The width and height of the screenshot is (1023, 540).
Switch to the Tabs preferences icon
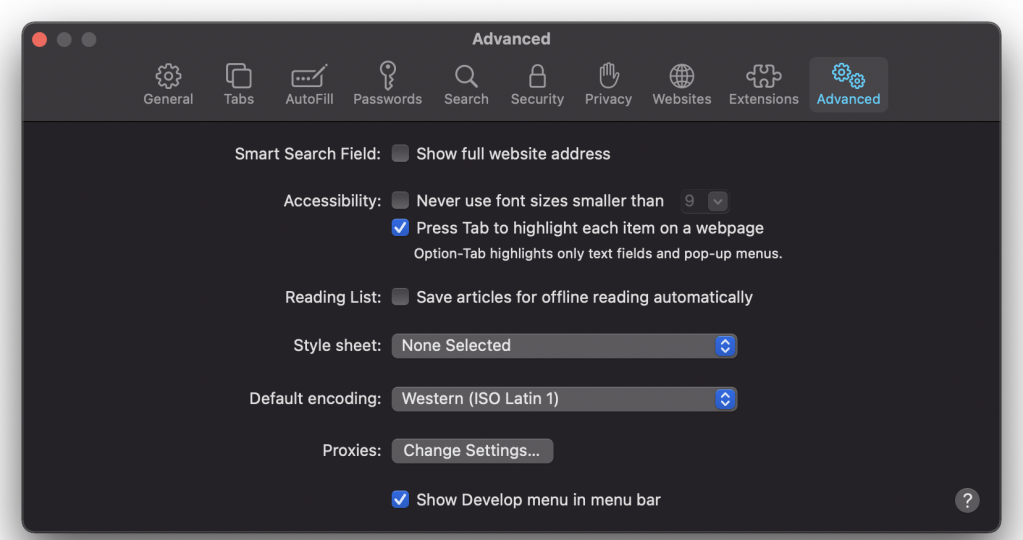[x=239, y=76]
